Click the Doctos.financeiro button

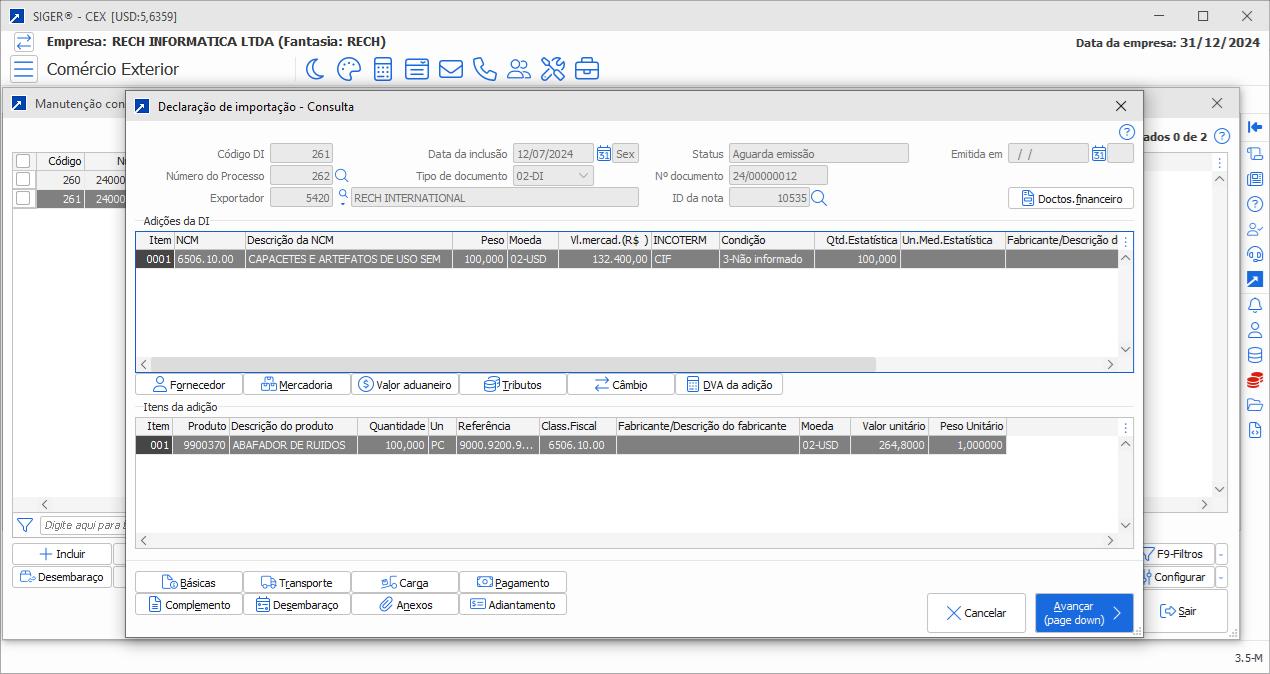click(x=1071, y=199)
